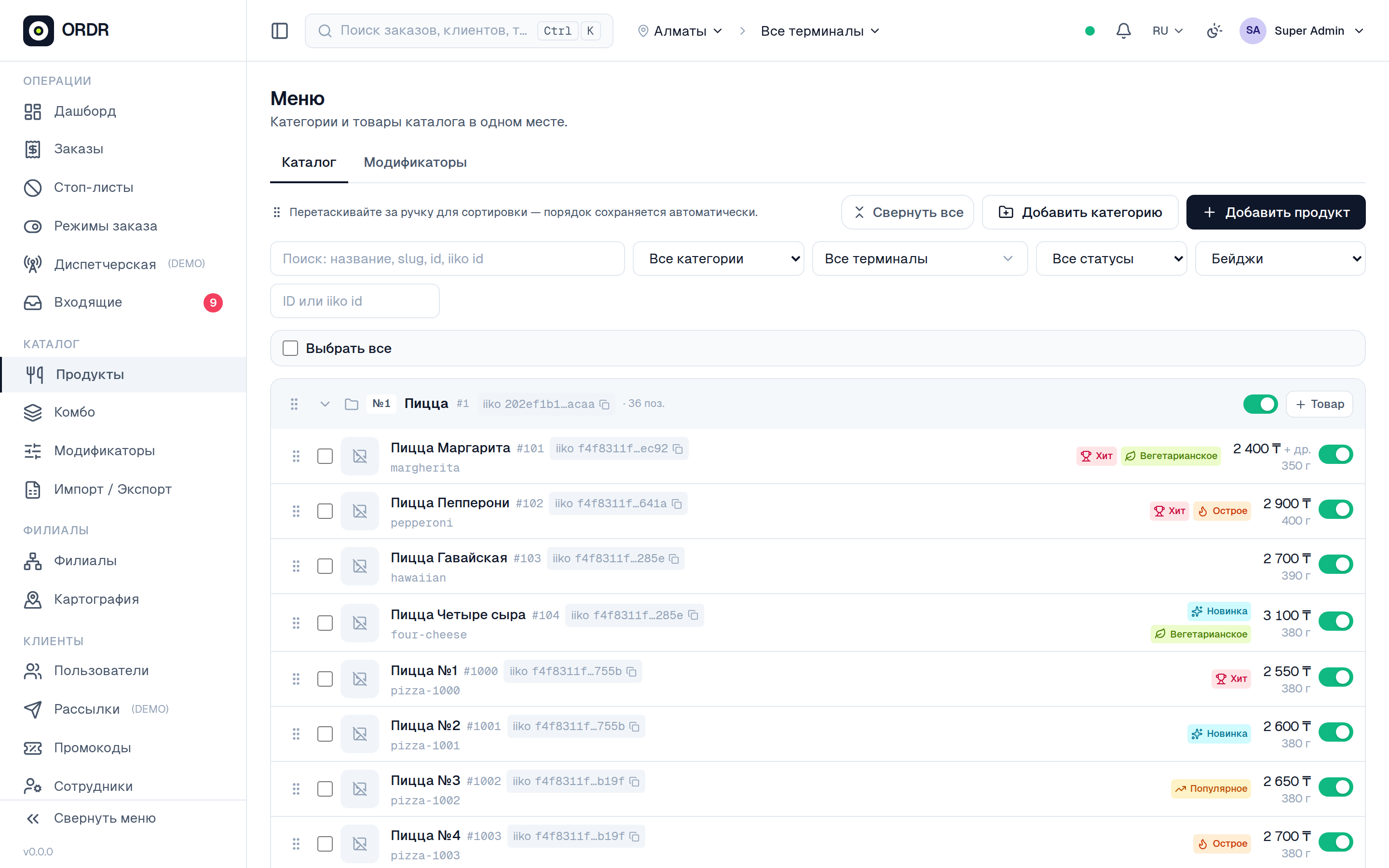Open the Все терминалы filter dropdown
The image size is (1389, 868).
(x=920, y=259)
